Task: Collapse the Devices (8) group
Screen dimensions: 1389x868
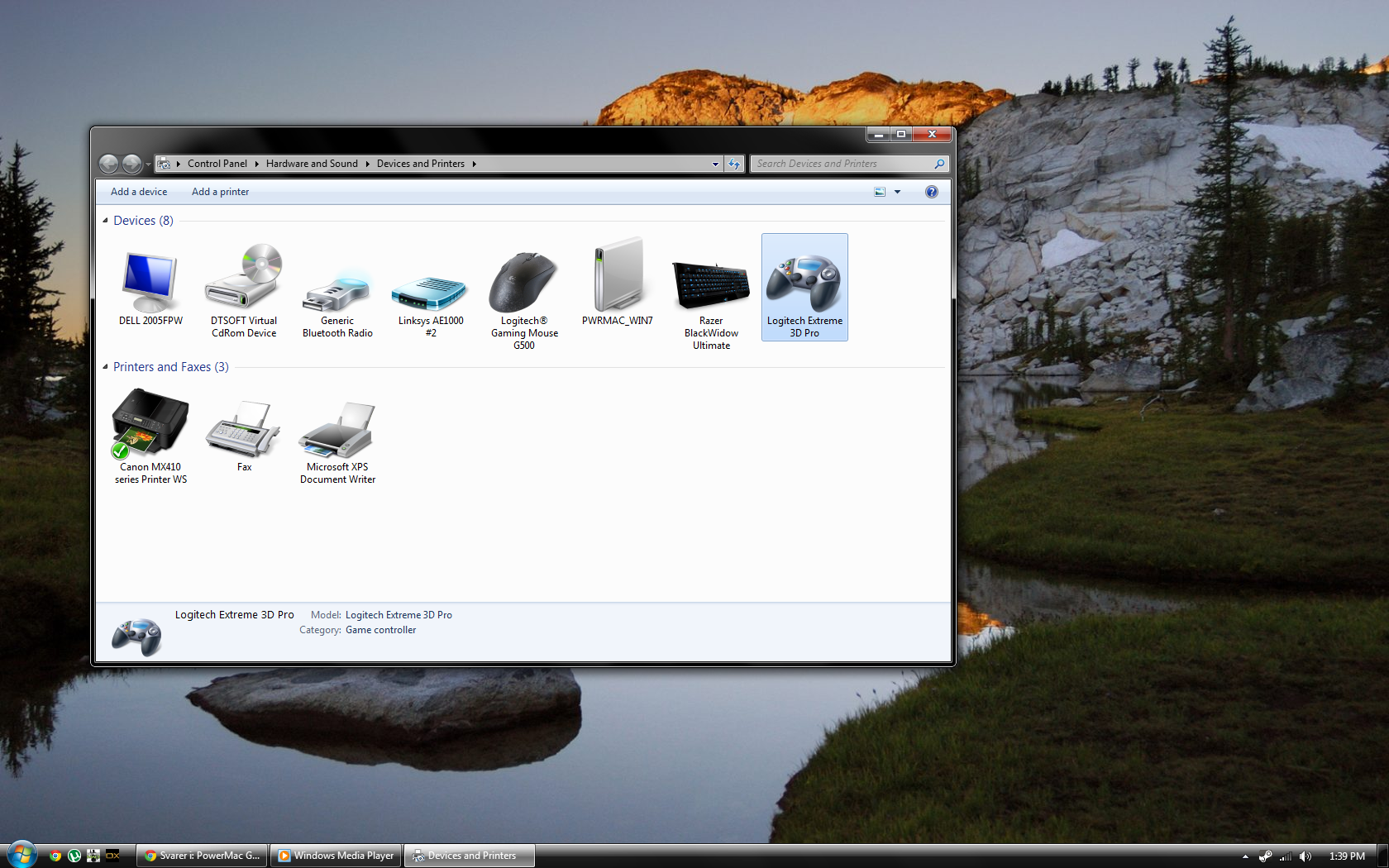Action: click(x=105, y=221)
